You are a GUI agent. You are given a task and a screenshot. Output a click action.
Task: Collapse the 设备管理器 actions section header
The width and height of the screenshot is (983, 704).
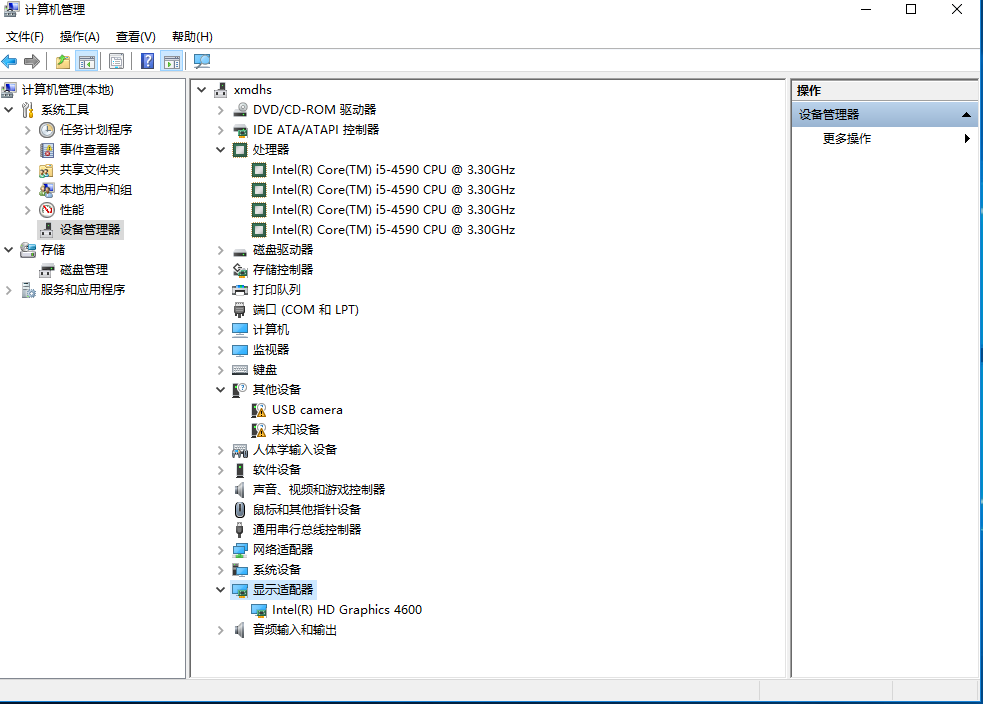[966, 115]
